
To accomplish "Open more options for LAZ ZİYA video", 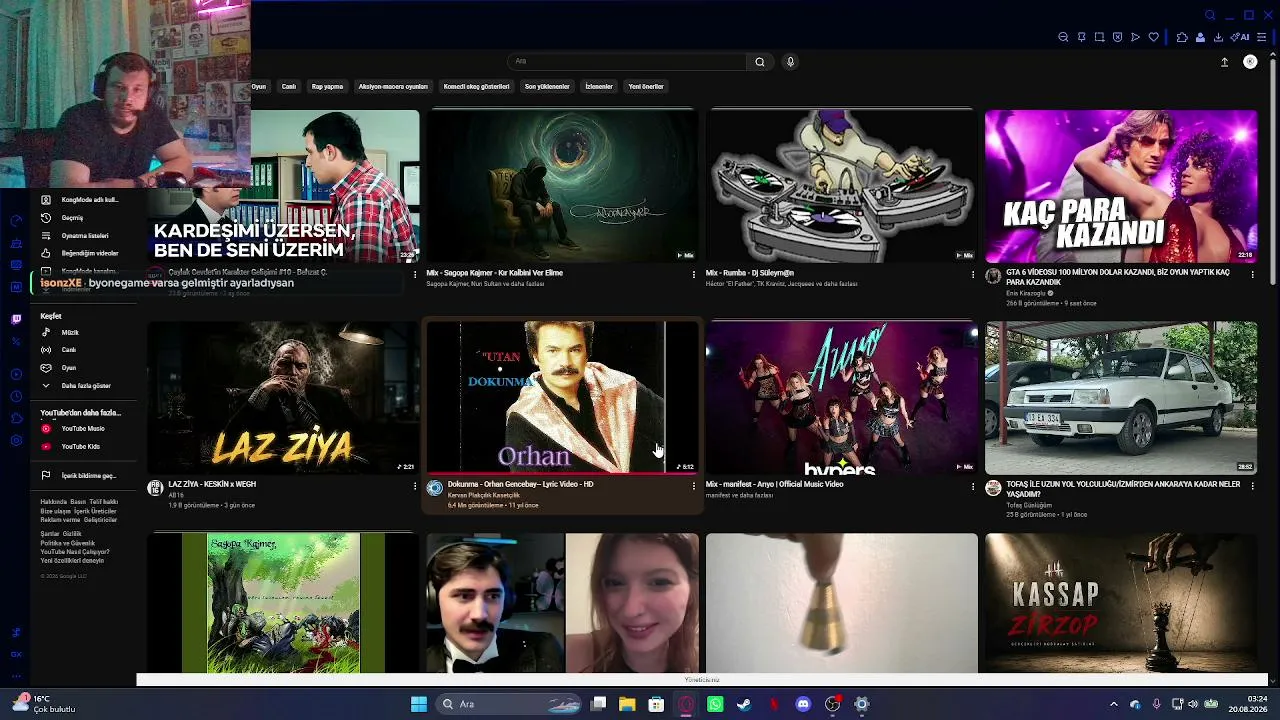I will [x=414, y=486].
